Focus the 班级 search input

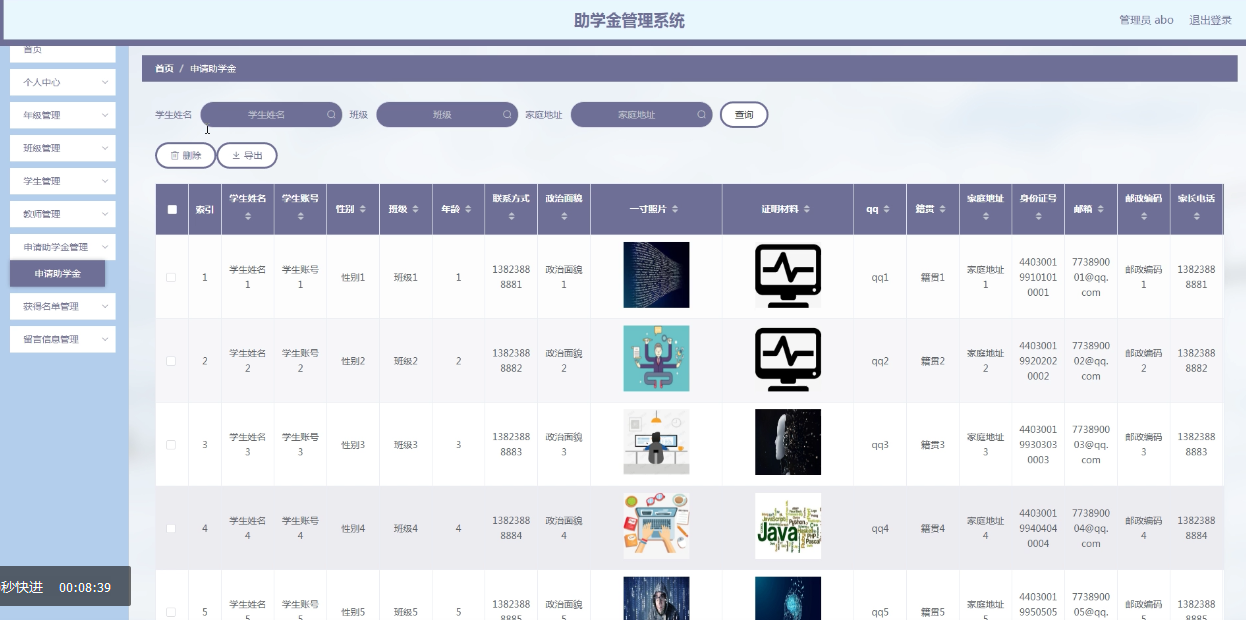pos(447,115)
